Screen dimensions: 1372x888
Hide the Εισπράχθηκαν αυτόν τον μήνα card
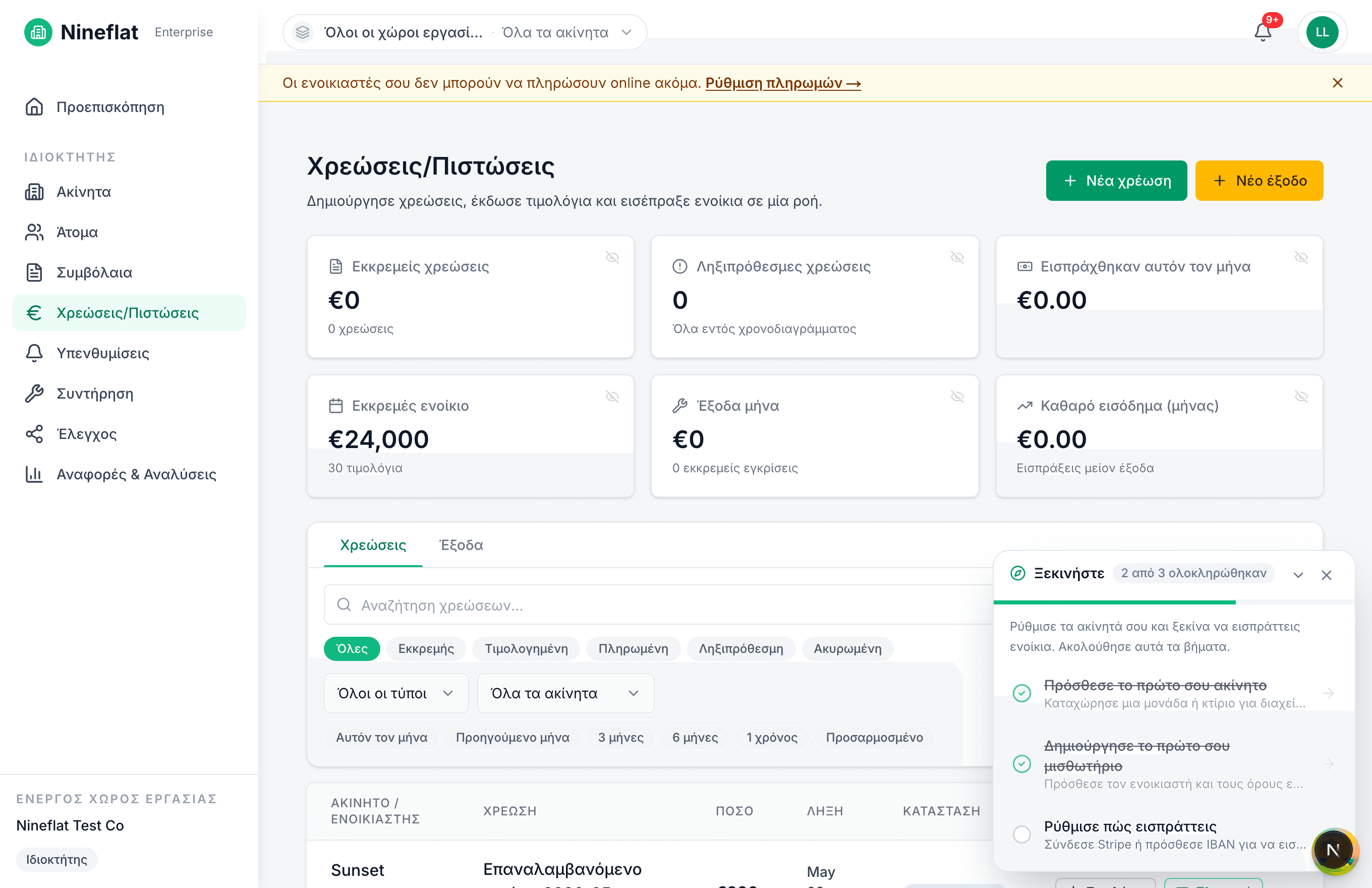(x=1301, y=257)
